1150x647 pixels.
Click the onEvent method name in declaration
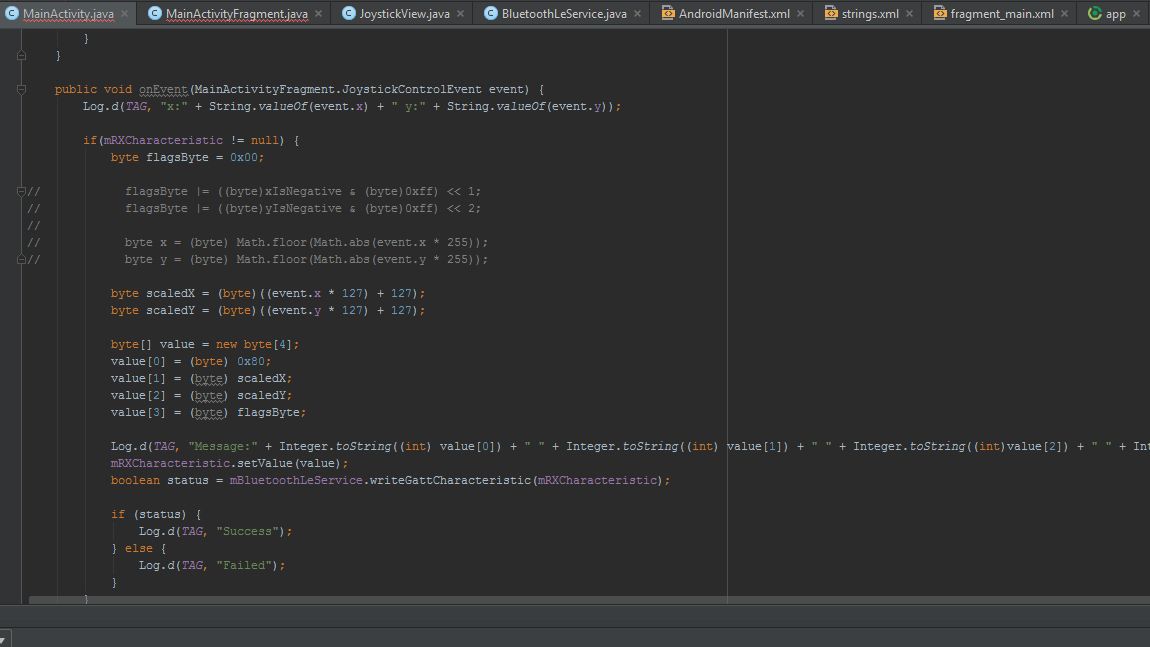pos(163,89)
